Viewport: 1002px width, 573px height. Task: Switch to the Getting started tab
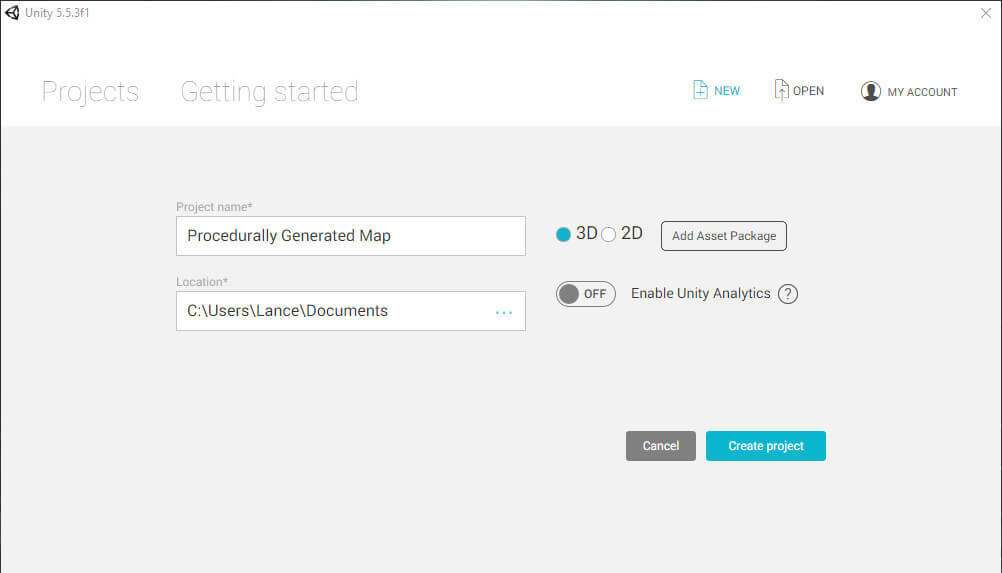[269, 92]
